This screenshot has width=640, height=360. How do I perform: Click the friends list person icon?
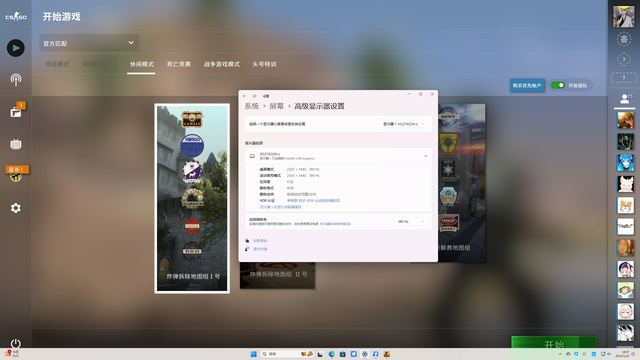624,98
